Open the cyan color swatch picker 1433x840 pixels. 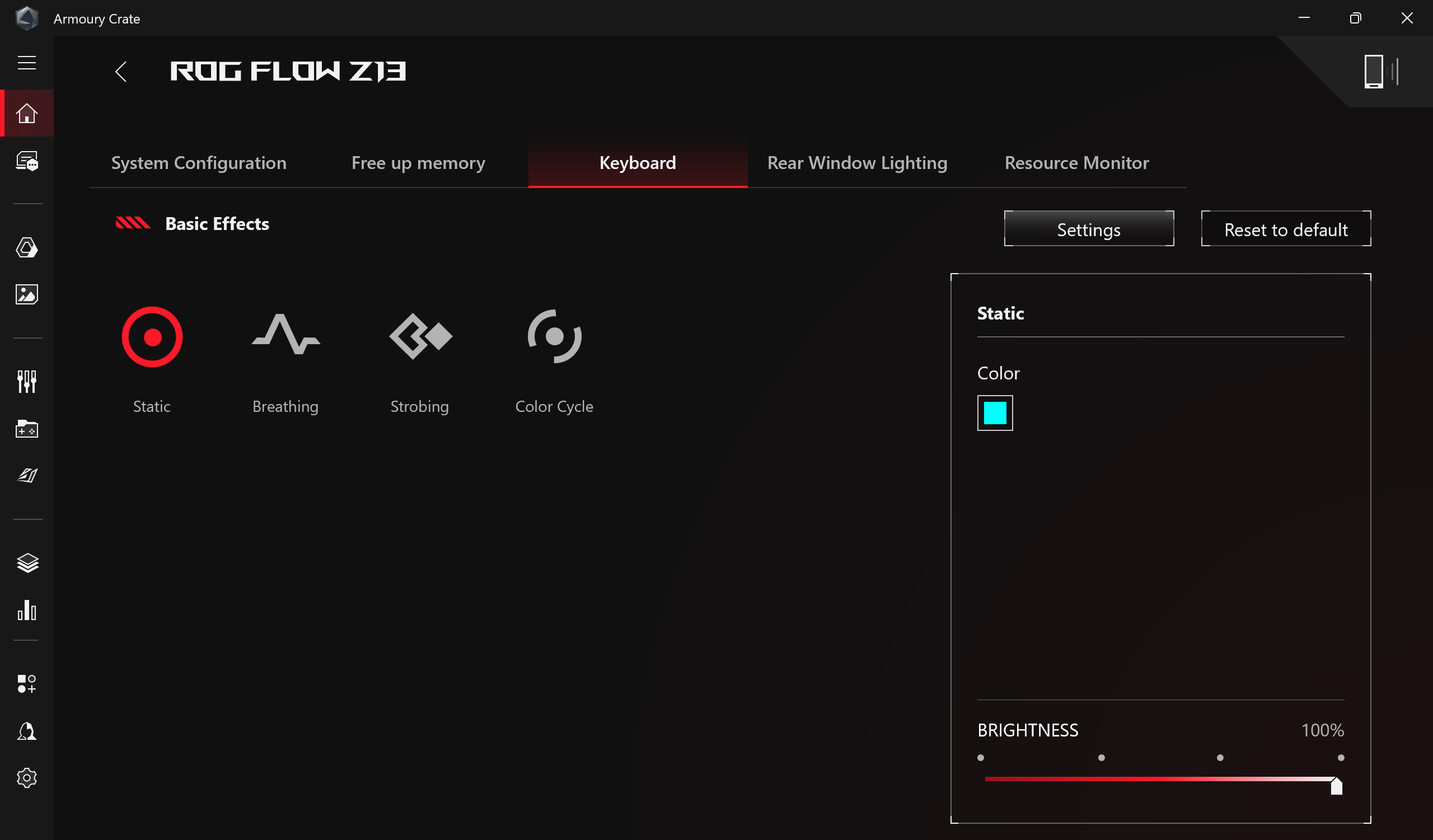coord(995,413)
